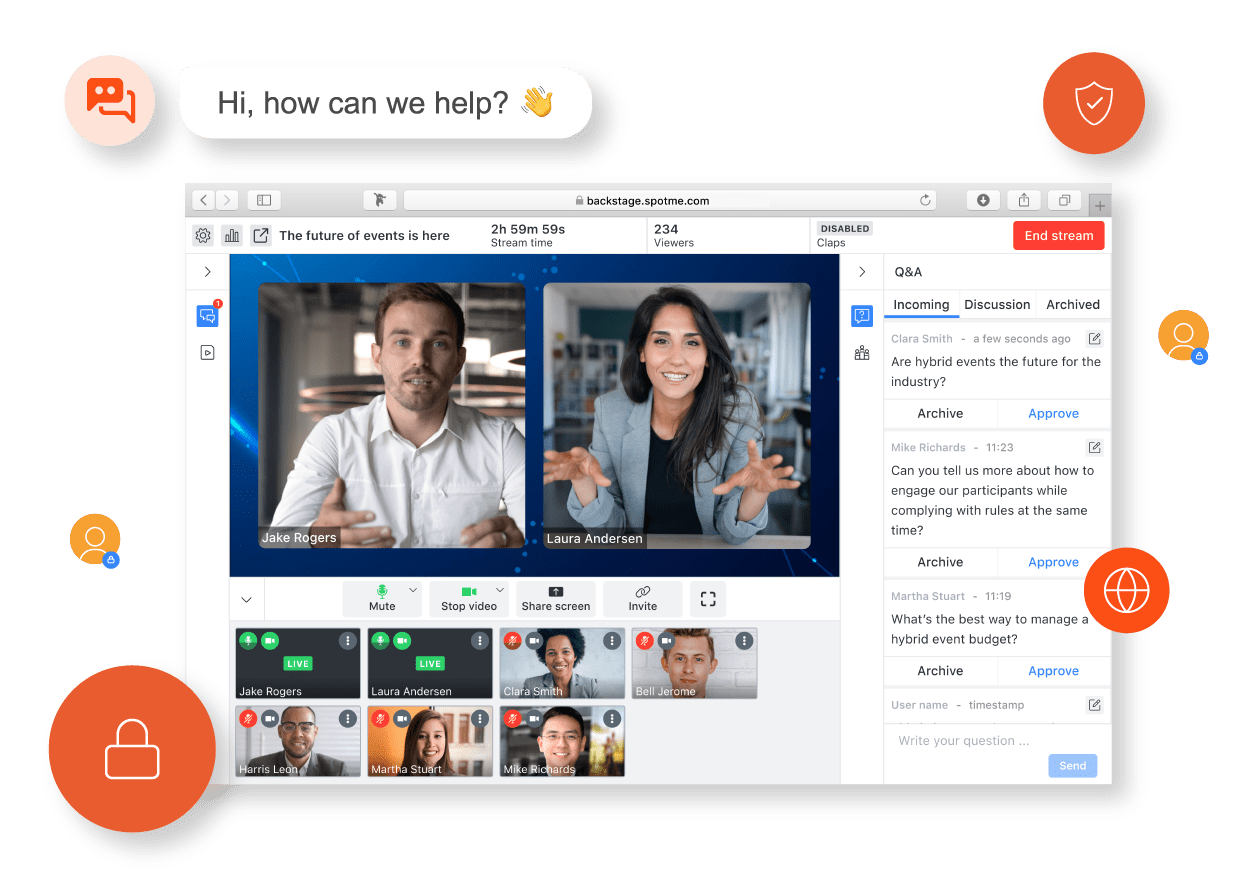
Task: Toggle Jake Rogers' camera in thumbnail
Action: point(270,640)
